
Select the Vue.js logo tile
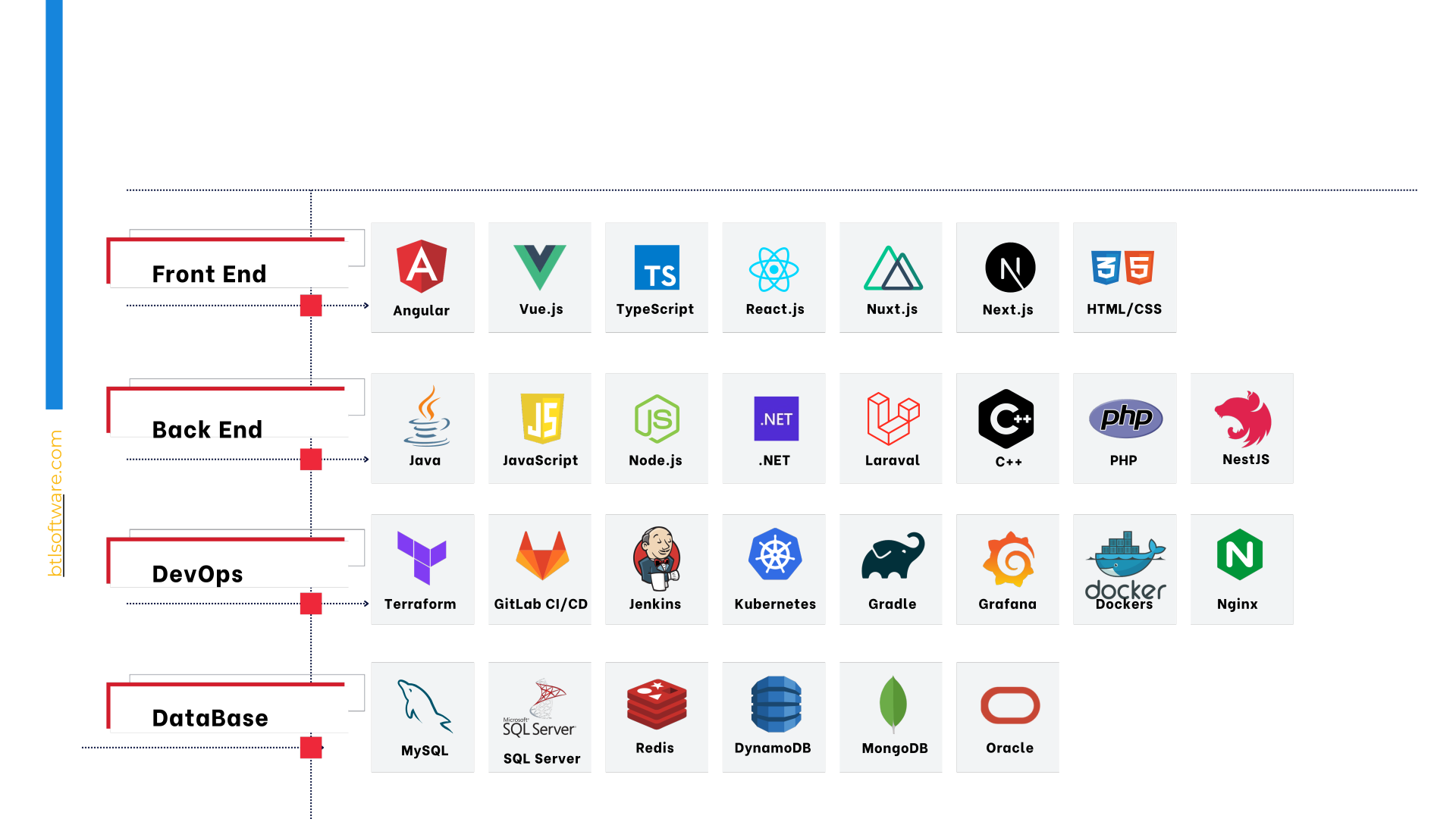[540, 278]
